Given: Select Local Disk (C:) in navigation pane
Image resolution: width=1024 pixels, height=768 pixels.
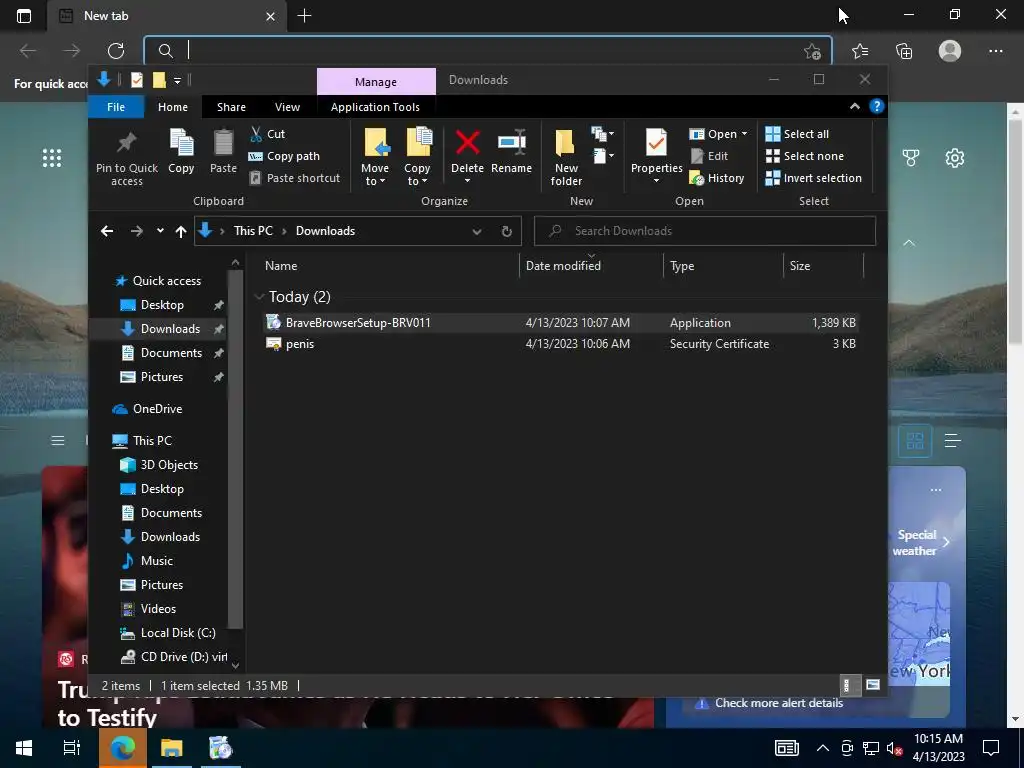Looking at the screenshot, I should click(x=178, y=633).
